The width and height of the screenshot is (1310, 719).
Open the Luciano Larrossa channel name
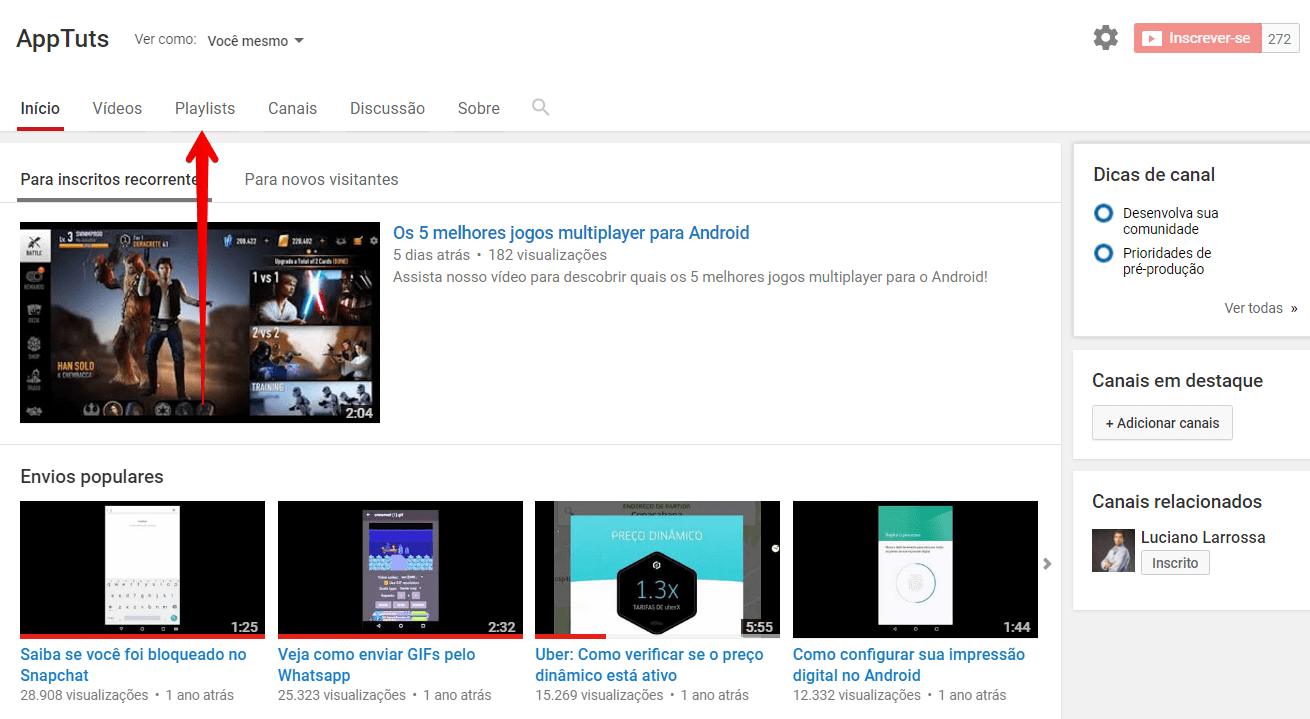pyautogui.click(x=1203, y=537)
